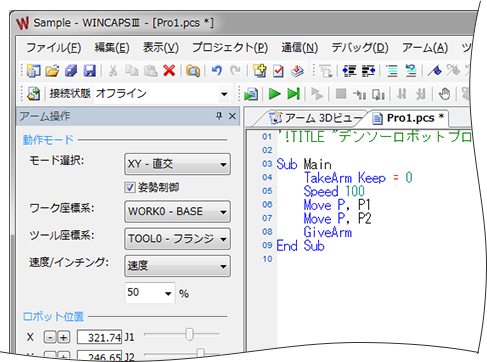This screenshot has width=487, height=362.
Task: Click the hand Breakpoint icon
Action: [444, 94]
